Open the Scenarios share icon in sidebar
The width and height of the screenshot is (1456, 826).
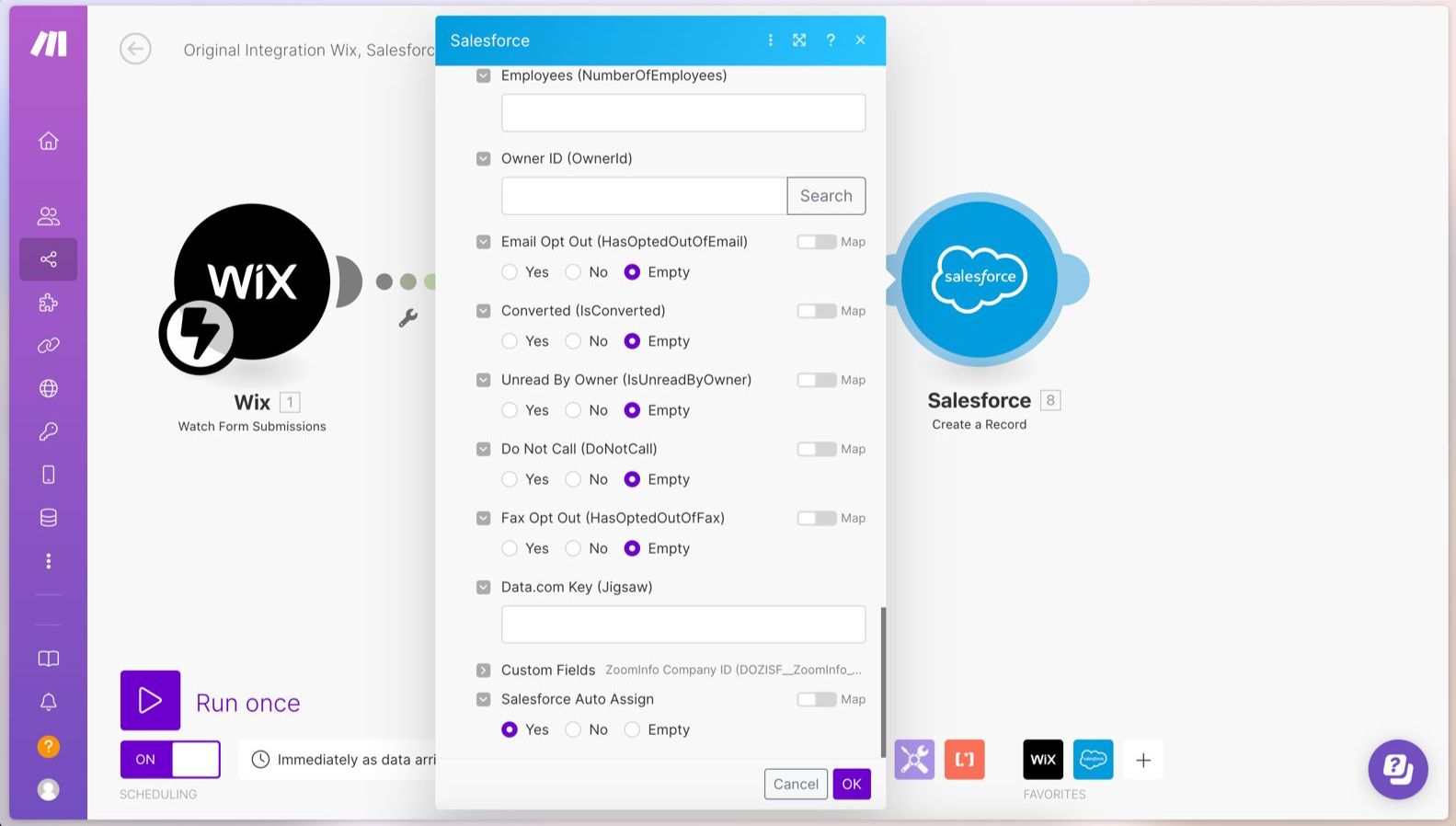point(49,259)
